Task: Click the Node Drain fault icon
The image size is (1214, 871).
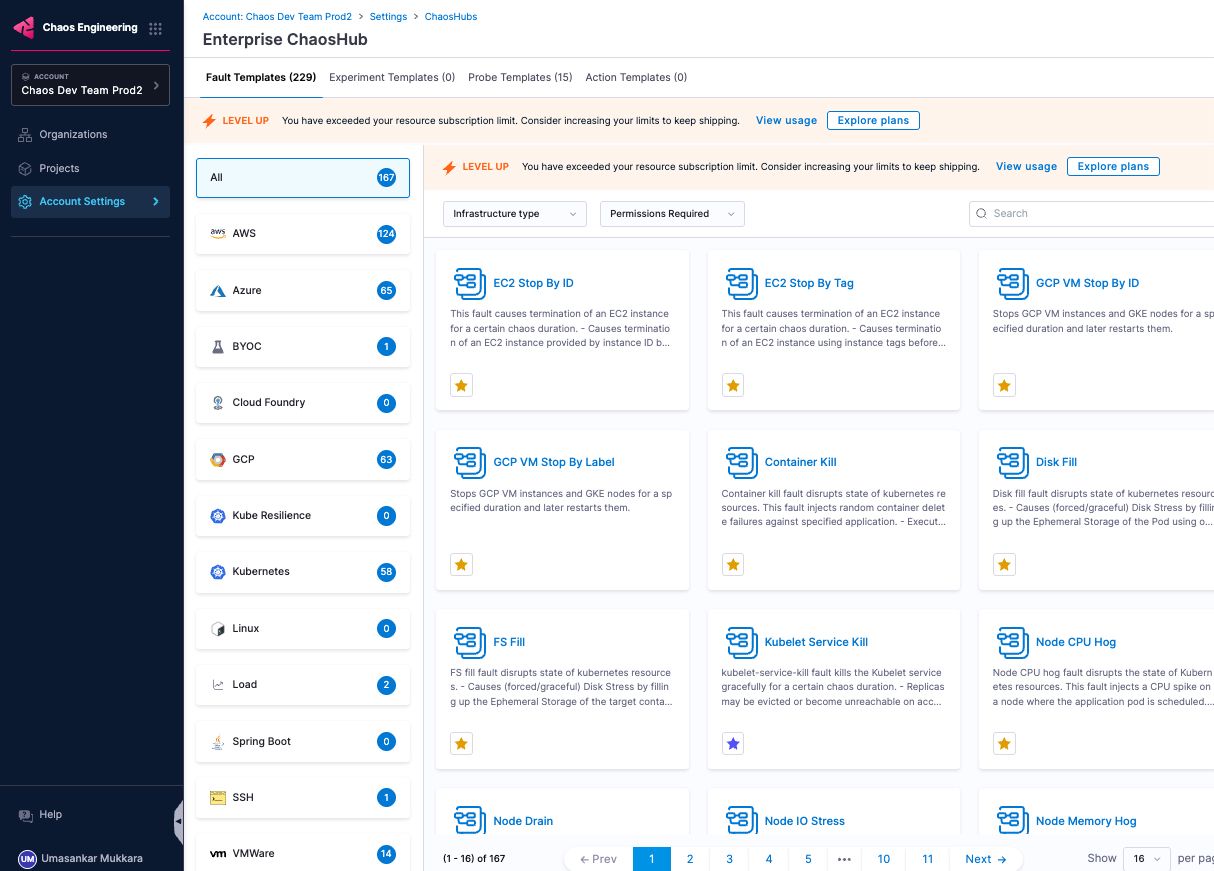Action: (469, 820)
